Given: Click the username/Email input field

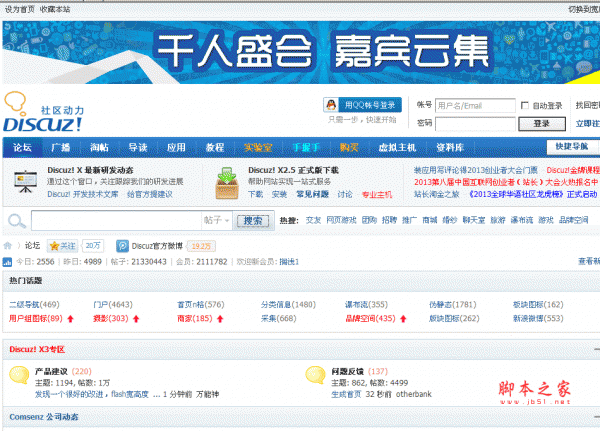Looking at the screenshot, I should (x=475, y=105).
